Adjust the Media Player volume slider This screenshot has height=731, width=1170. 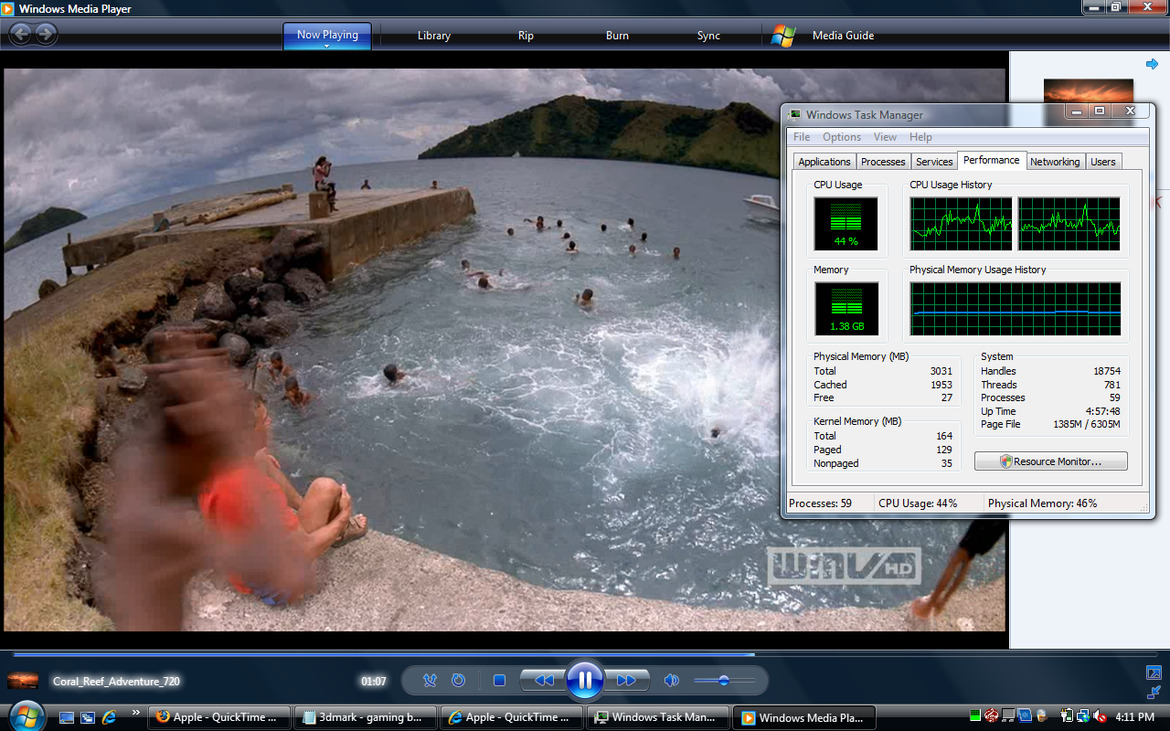(724, 680)
